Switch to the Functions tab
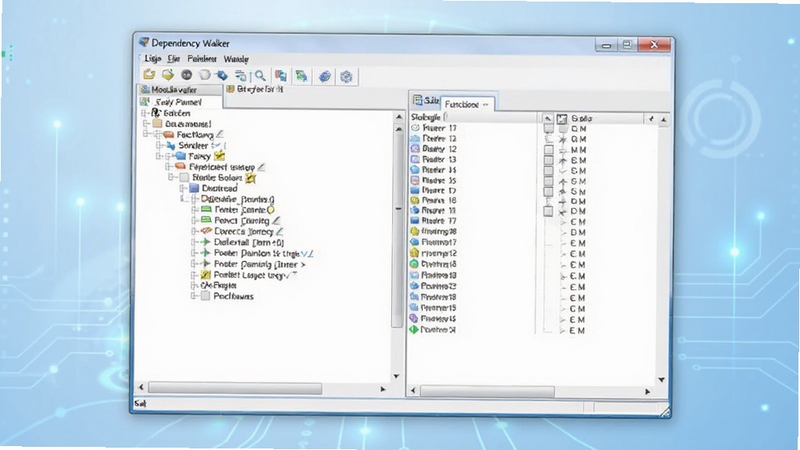The image size is (800, 450). click(467, 104)
